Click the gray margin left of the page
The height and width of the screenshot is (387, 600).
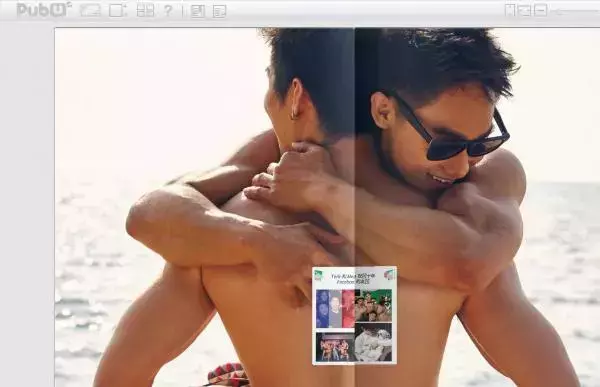click(27, 203)
